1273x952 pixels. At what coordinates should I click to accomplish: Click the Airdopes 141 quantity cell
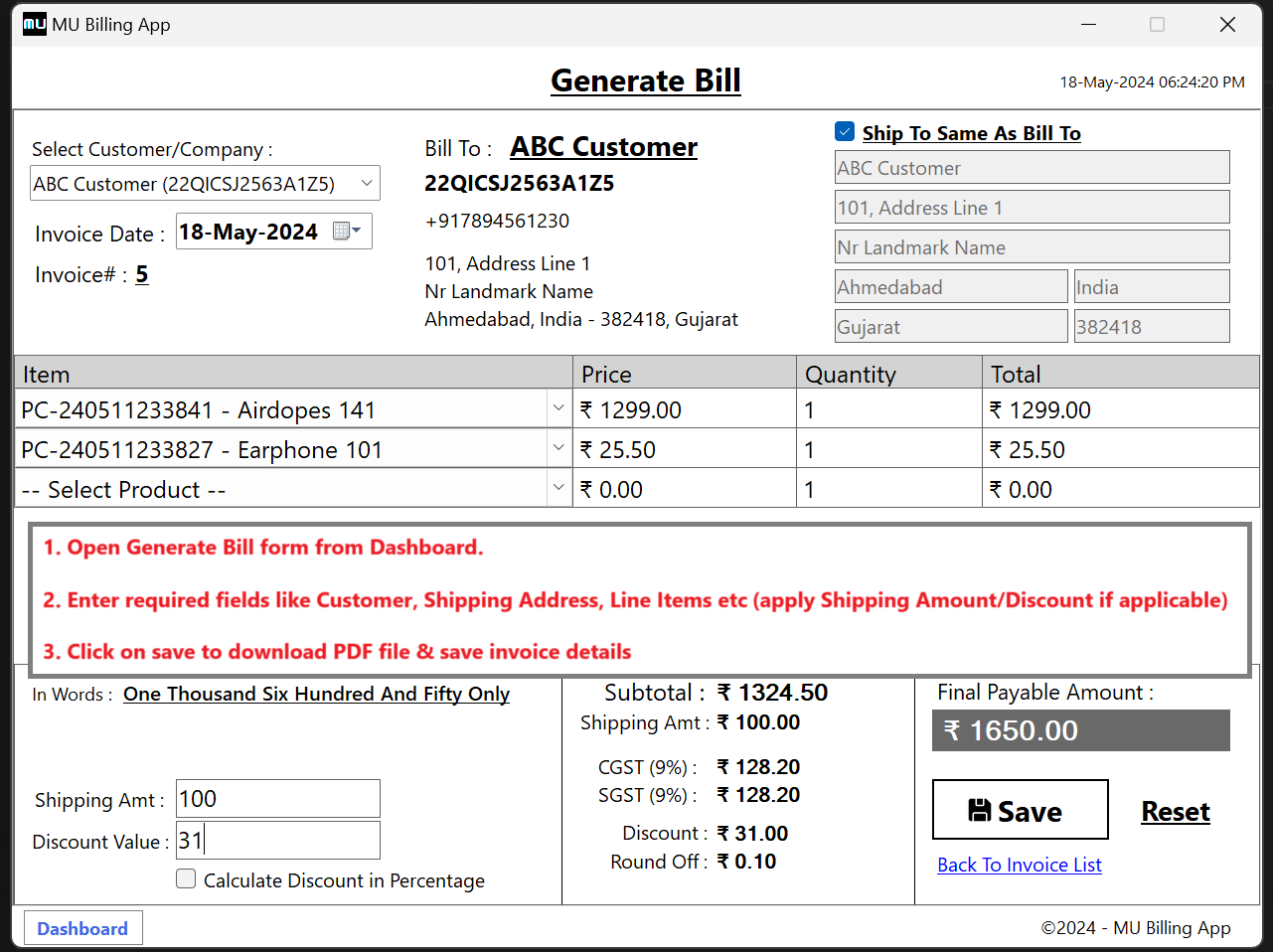[x=884, y=408]
